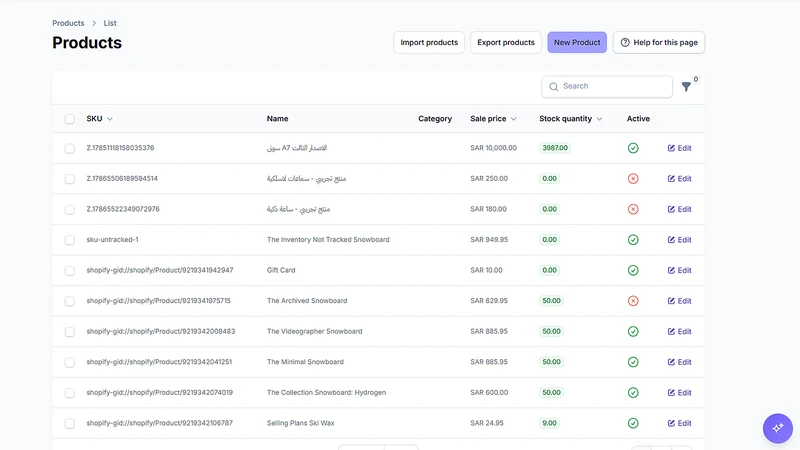Click question mark icon in Help for this page
The width and height of the screenshot is (800, 450).
pyautogui.click(x=625, y=42)
